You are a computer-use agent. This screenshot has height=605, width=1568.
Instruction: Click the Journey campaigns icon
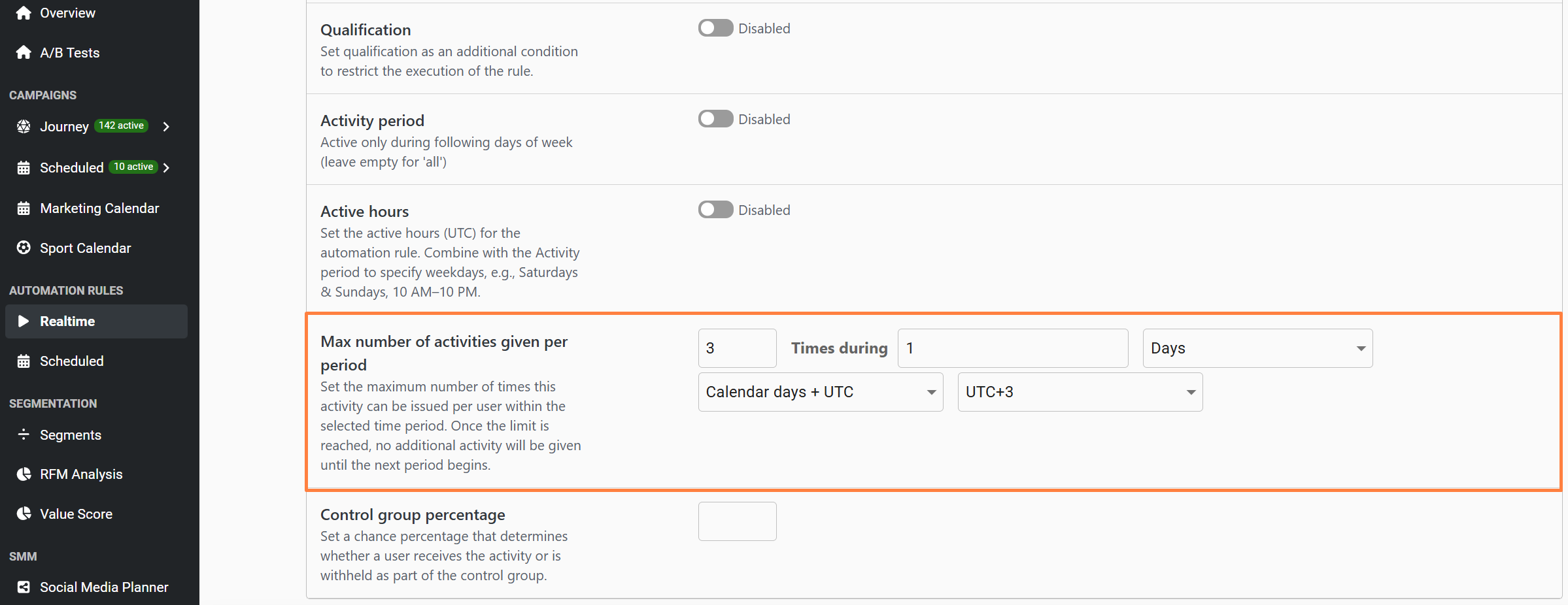[x=24, y=126]
